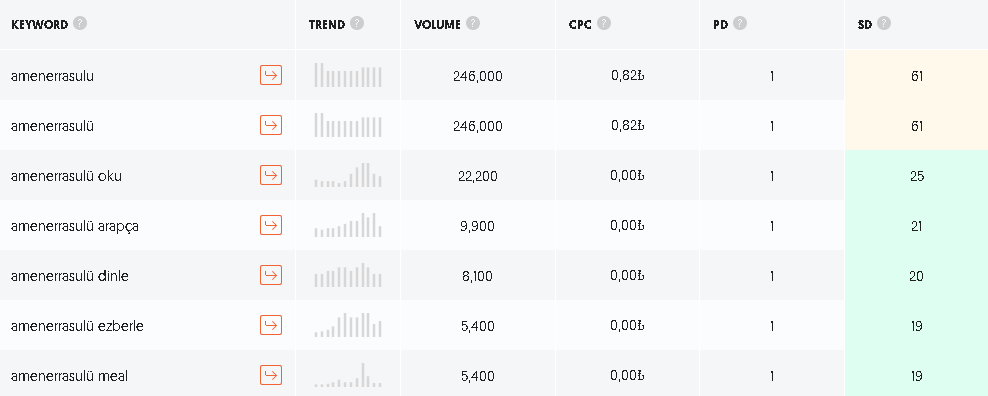Select the keyword amenerrasulü meal
The image size is (988, 396).
click(69, 376)
